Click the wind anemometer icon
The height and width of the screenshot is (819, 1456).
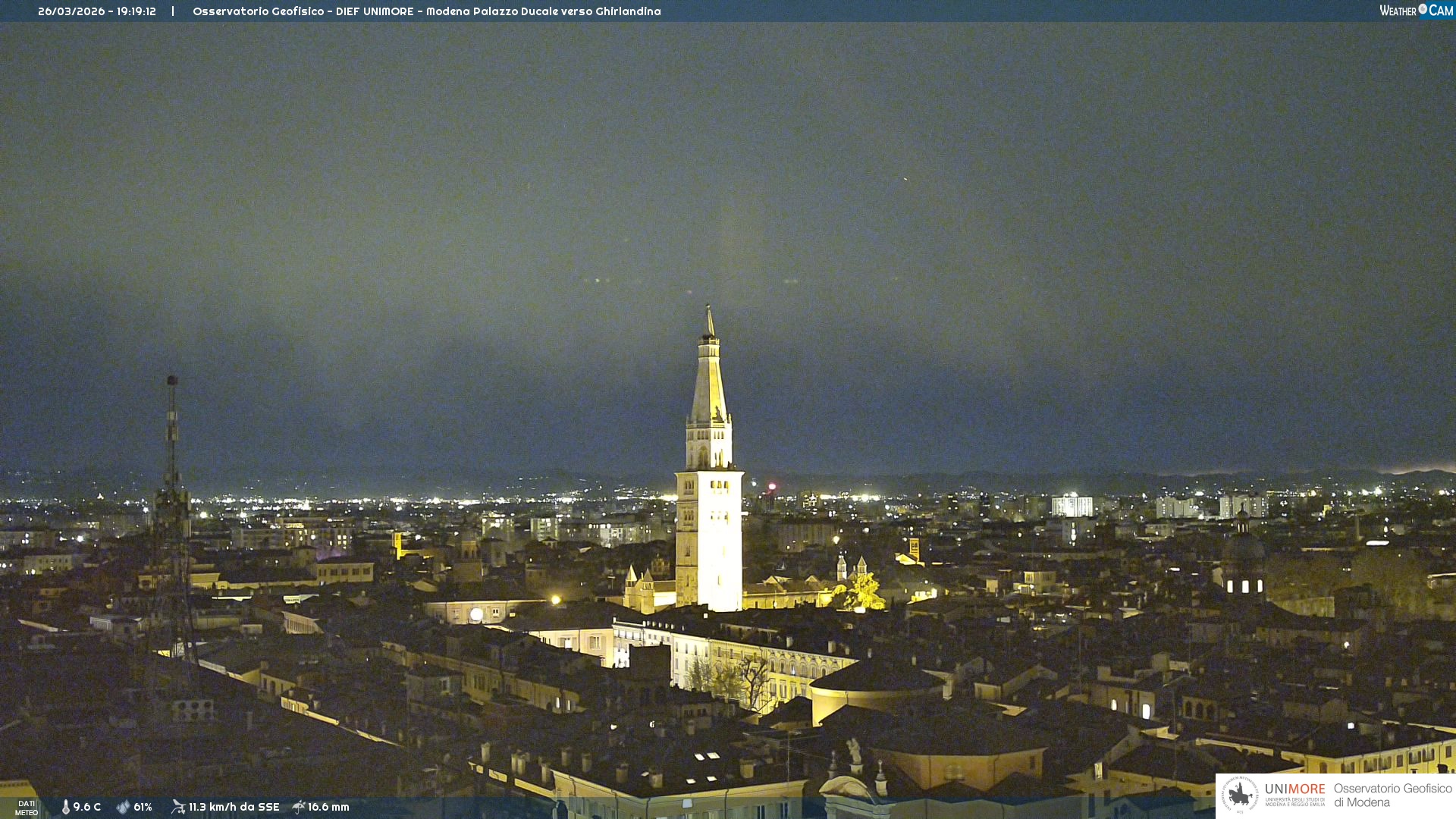point(178,807)
